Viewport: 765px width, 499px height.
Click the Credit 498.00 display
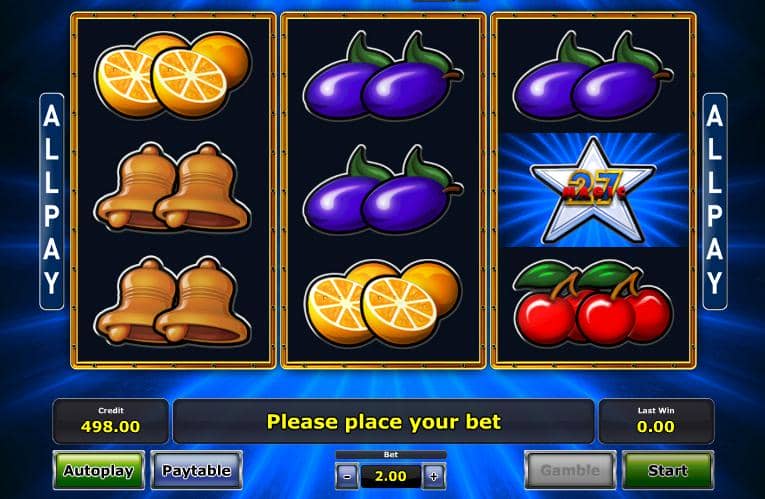pos(111,421)
